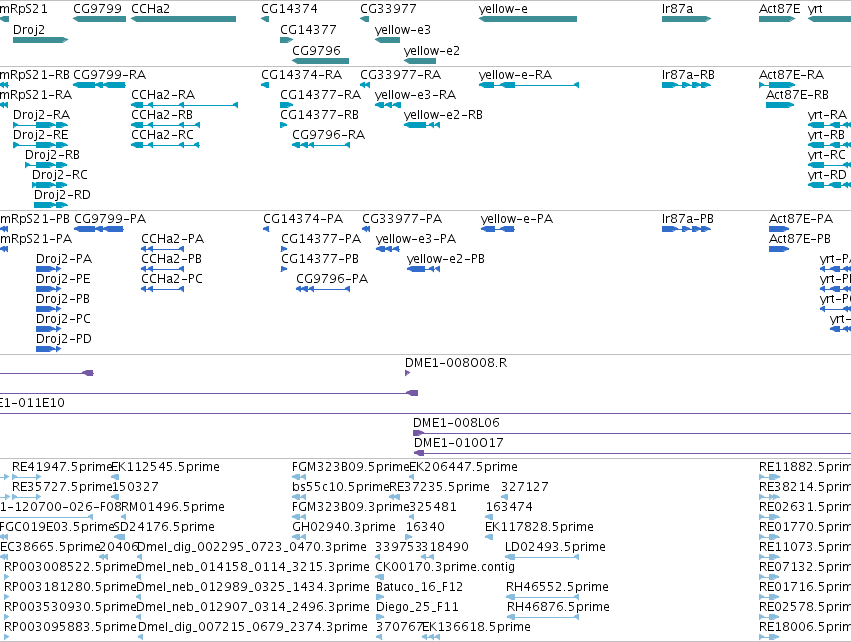The width and height of the screenshot is (851, 642).
Task: Select transcript CCHa2-RC
Action: click(x=162, y=135)
